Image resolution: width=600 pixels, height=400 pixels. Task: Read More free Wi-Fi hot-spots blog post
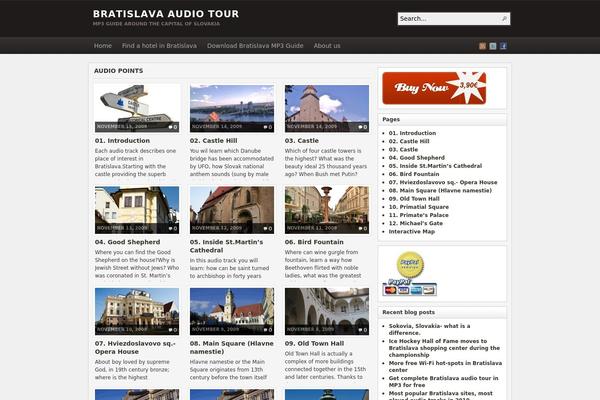[x=445, y=366]
